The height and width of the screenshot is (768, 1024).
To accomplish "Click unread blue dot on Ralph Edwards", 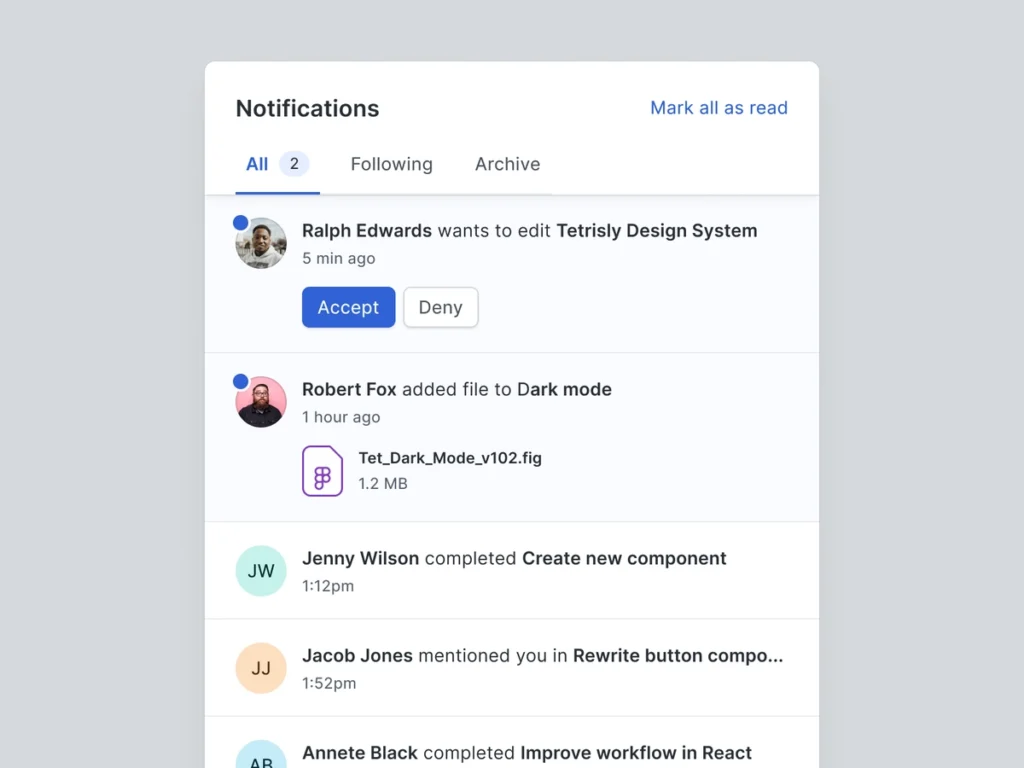I will click(x=240, y=222).
